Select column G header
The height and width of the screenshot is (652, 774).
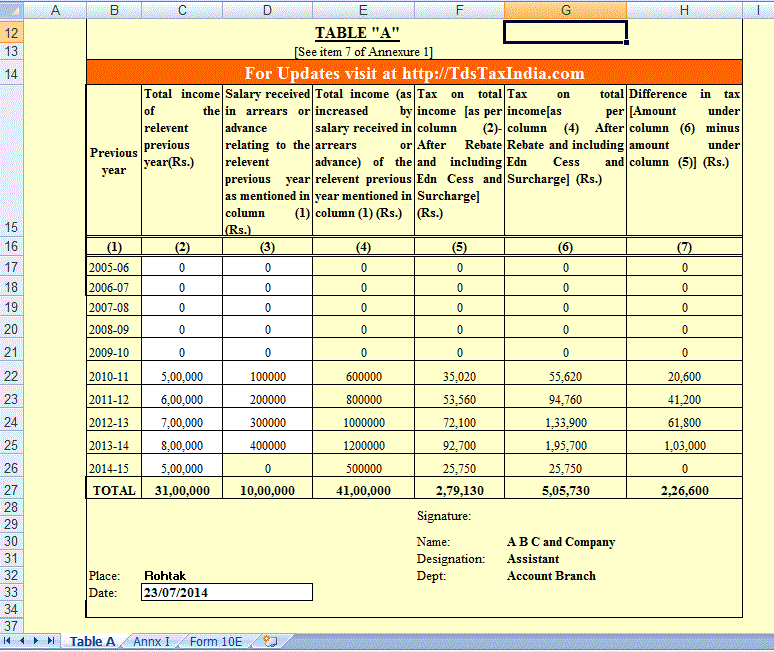click(565, 10)
